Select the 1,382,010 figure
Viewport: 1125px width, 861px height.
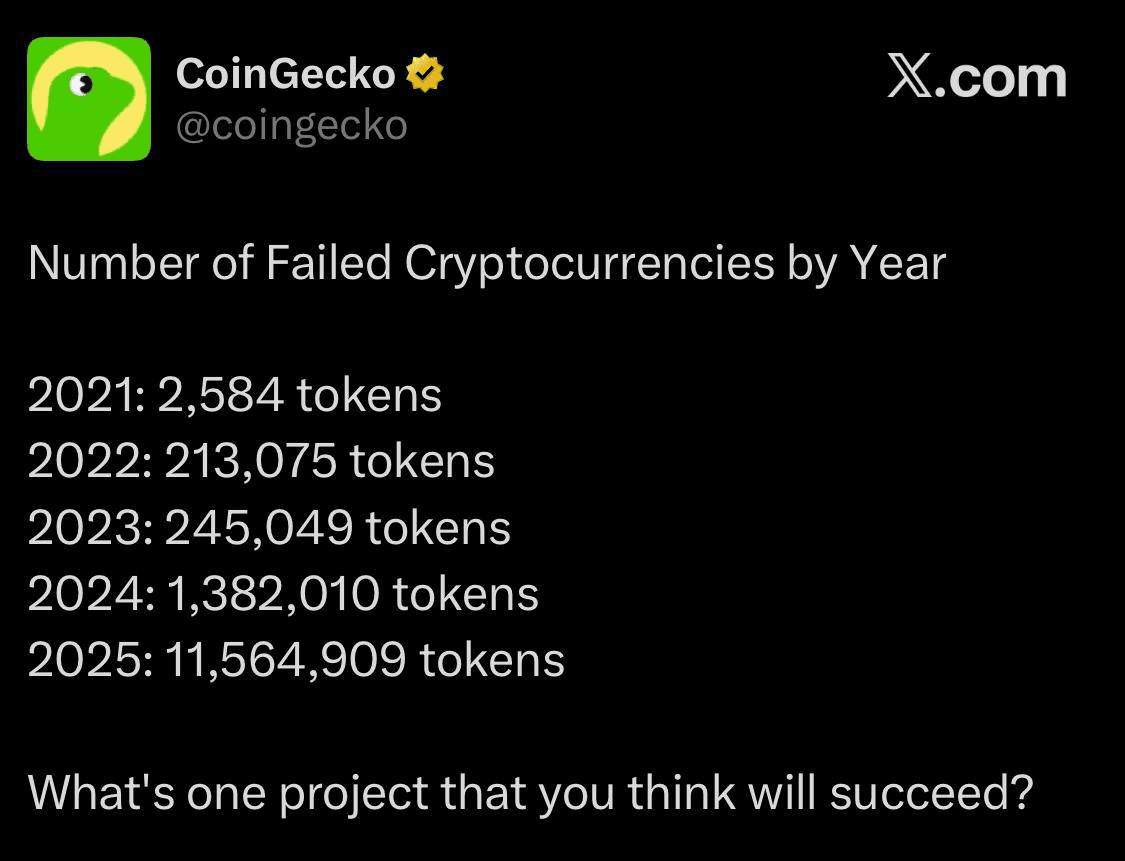click(272, 594)
